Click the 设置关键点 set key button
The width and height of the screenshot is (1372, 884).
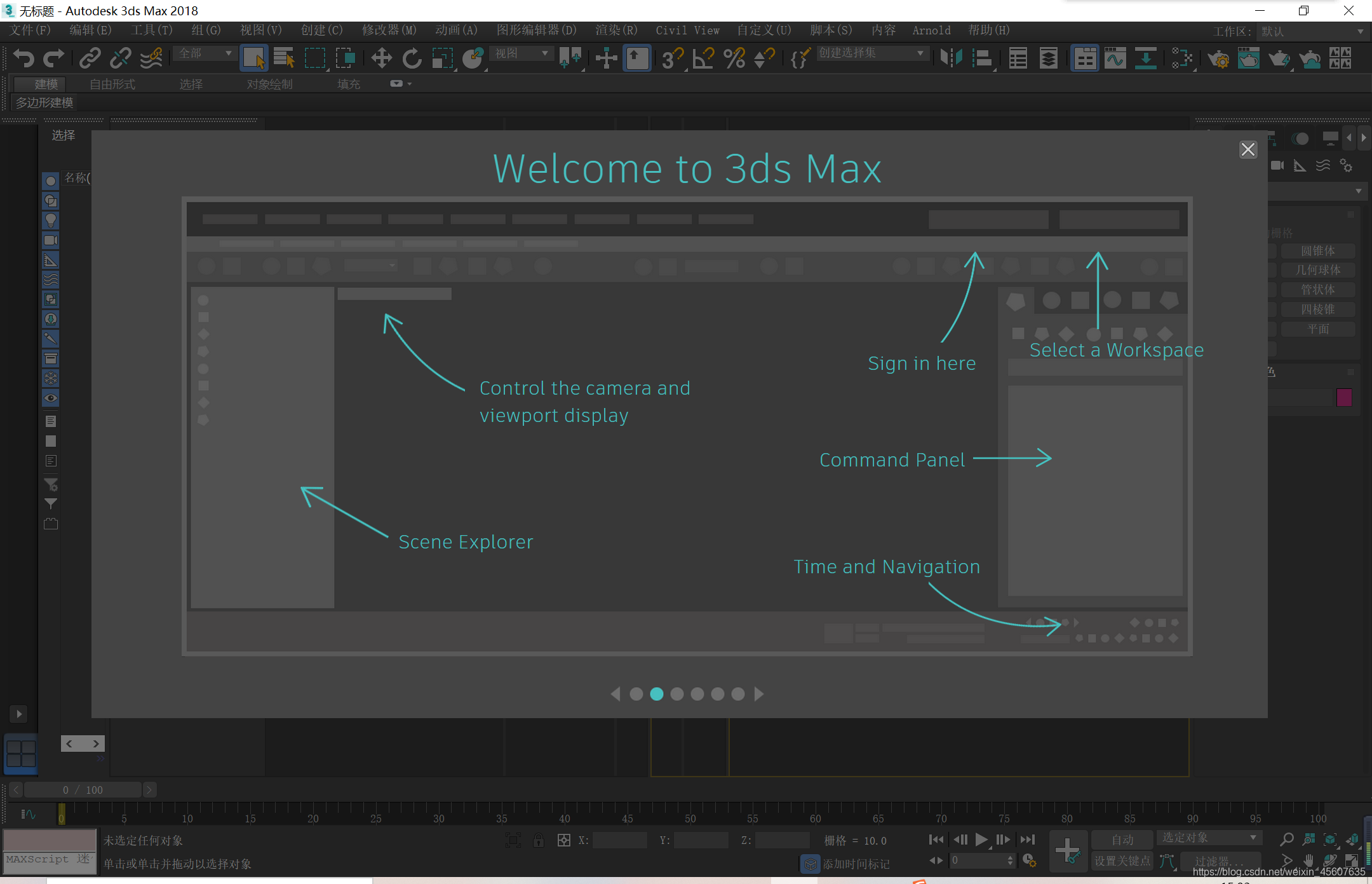pos(1122,860)
